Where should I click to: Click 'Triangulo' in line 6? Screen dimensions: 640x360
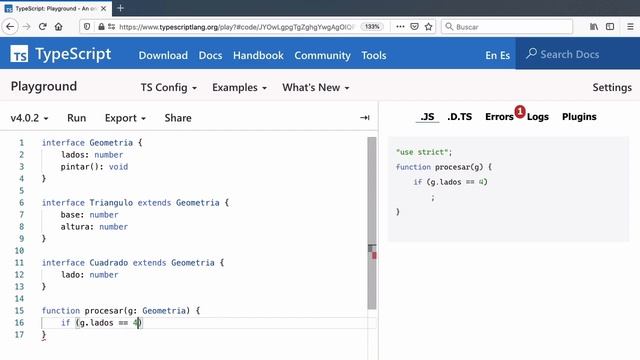[x=111, y=202]
